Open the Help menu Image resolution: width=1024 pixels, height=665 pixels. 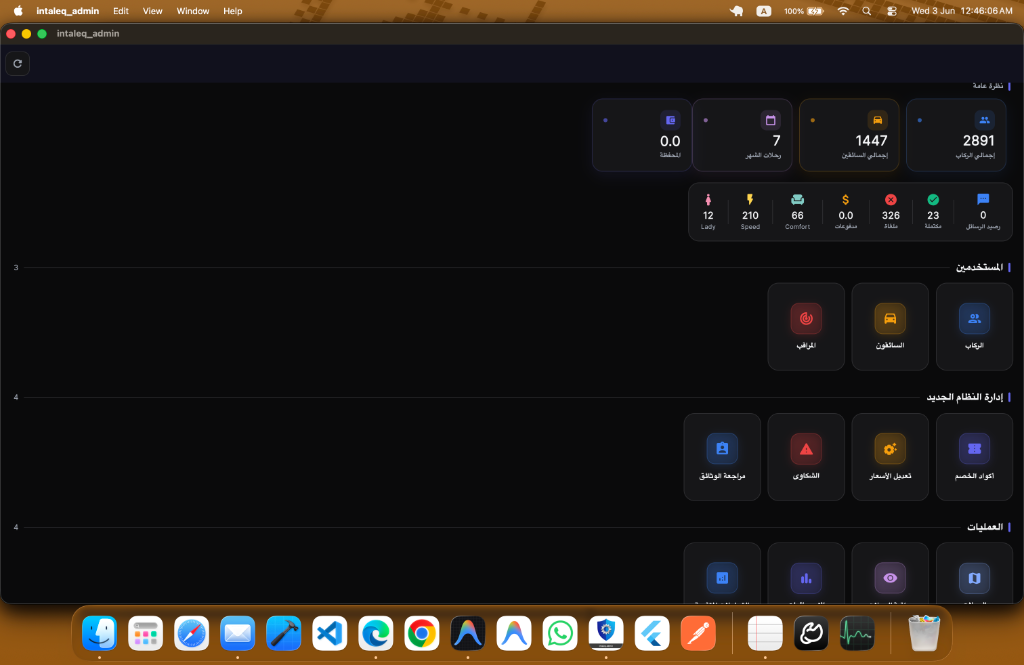coord(232,11)
